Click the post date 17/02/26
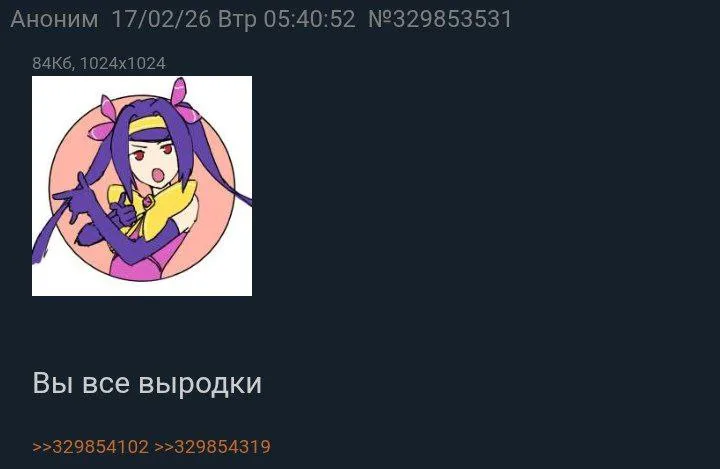 161,20
